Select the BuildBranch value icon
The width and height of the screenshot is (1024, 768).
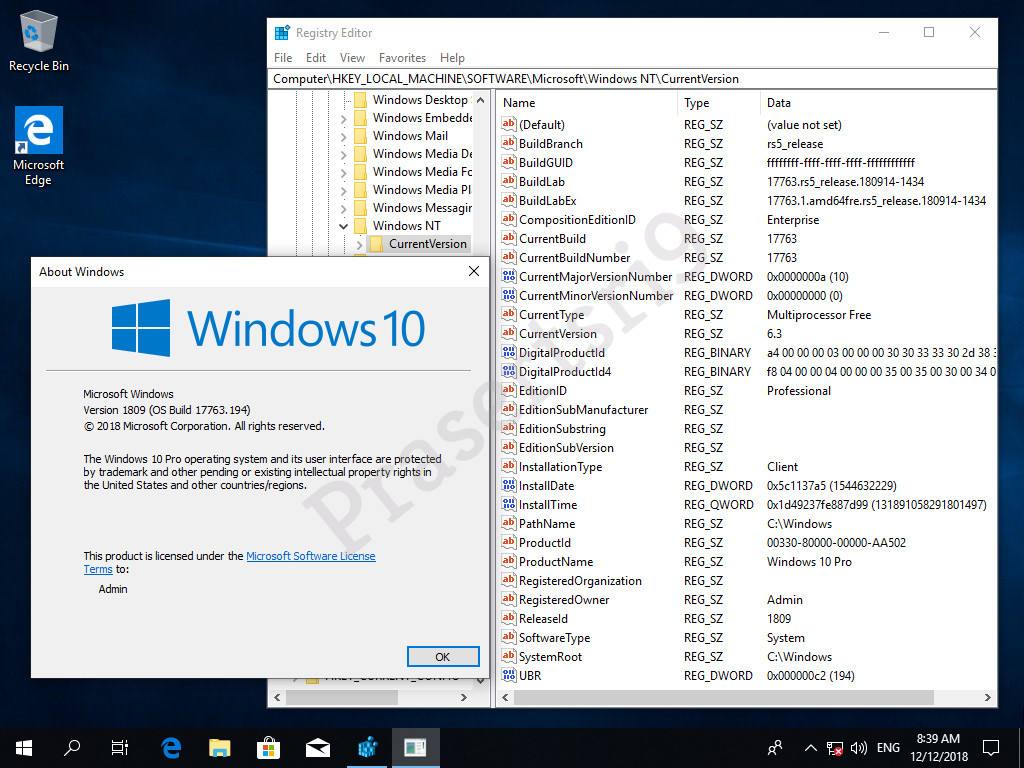pyautogui.click(x=509, y=143)
